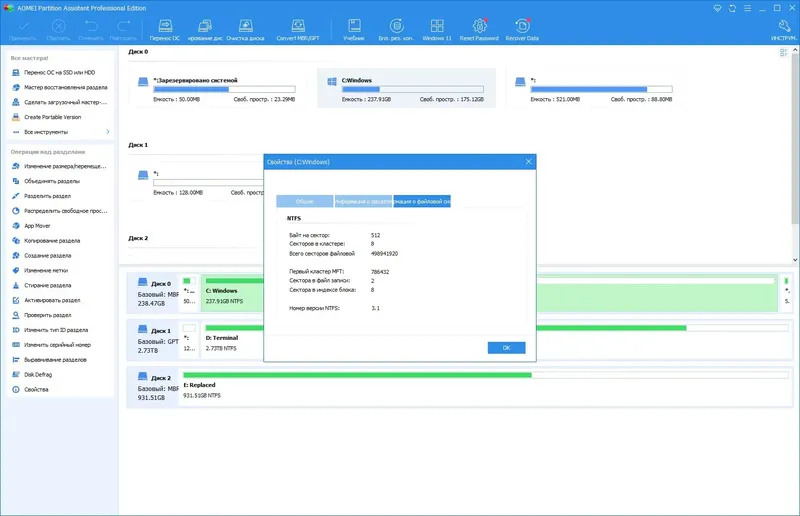Open Мастер восстановления раздела wizard

pyautogui.click(x=60, y=87)
